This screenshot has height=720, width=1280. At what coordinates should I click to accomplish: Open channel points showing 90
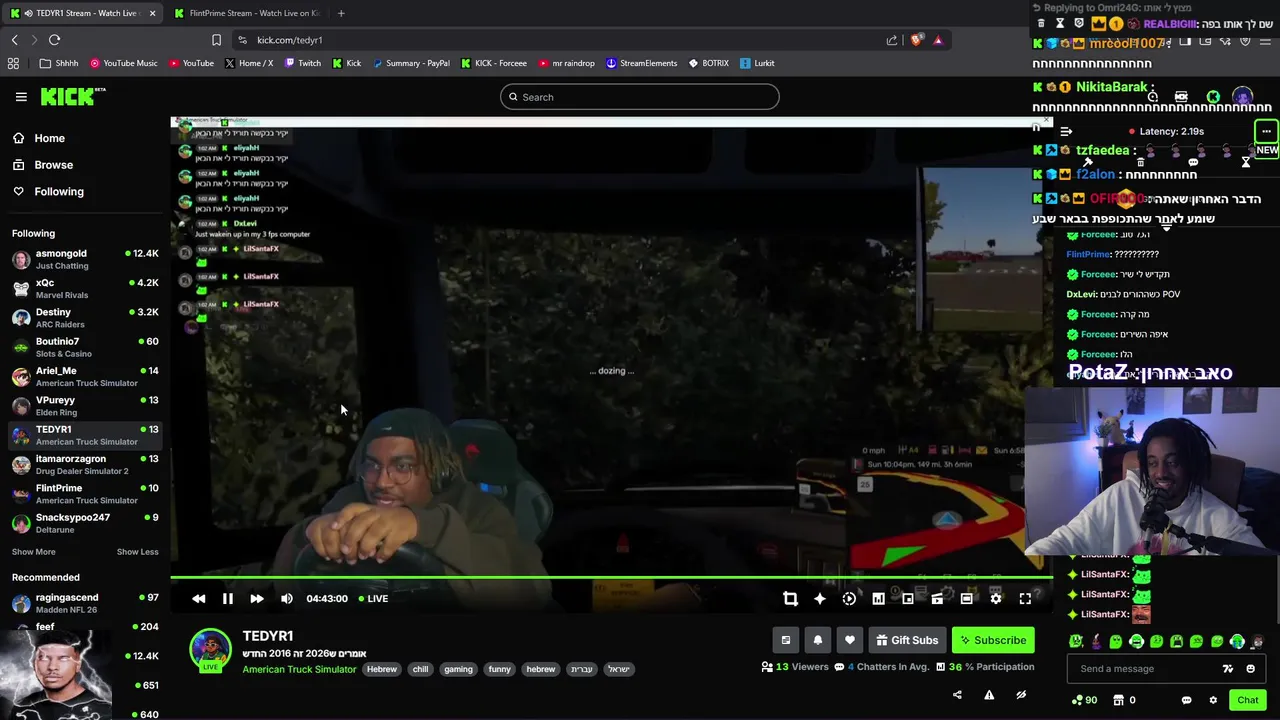pyautogui.click(x=1084, y=700)
